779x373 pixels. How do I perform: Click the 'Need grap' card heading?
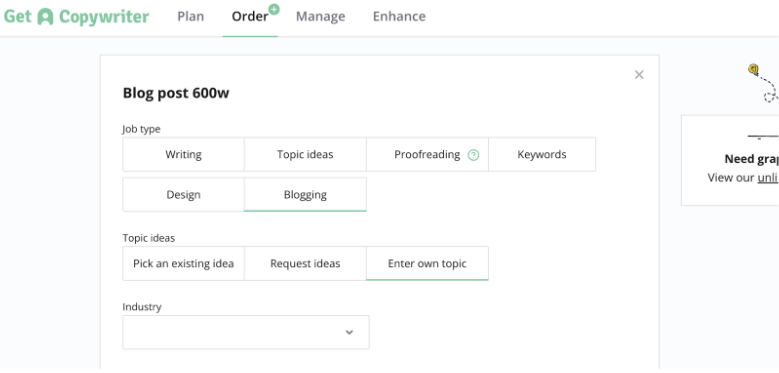point(751,159)
